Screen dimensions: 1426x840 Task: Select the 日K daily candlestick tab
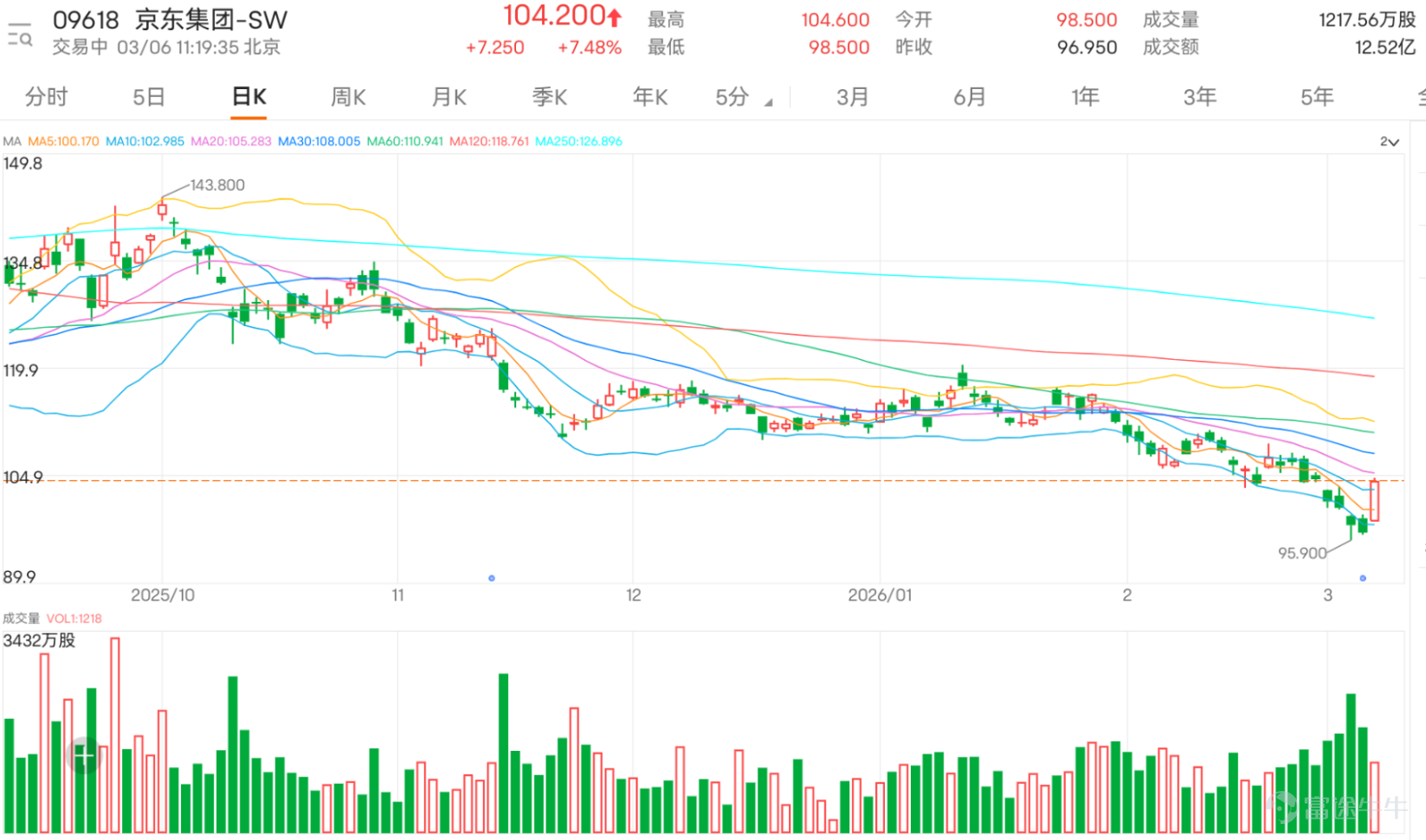(x=249, y=97)
